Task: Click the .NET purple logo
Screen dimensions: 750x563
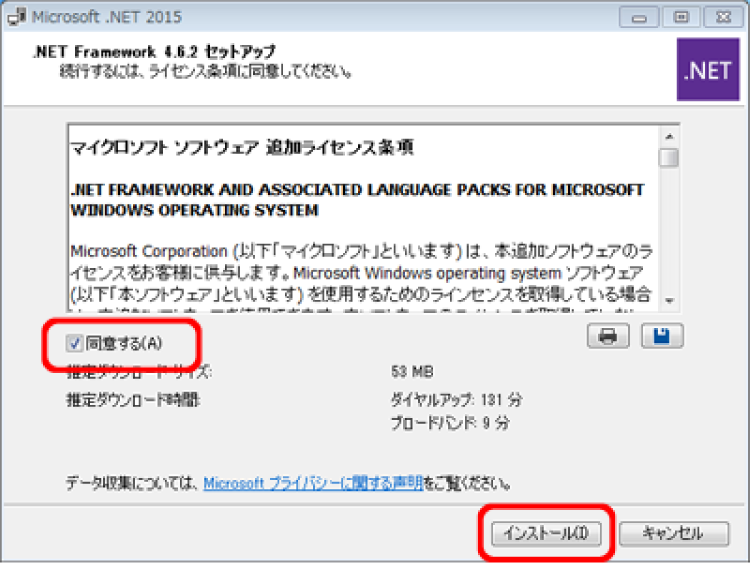Action: point(708,70)
